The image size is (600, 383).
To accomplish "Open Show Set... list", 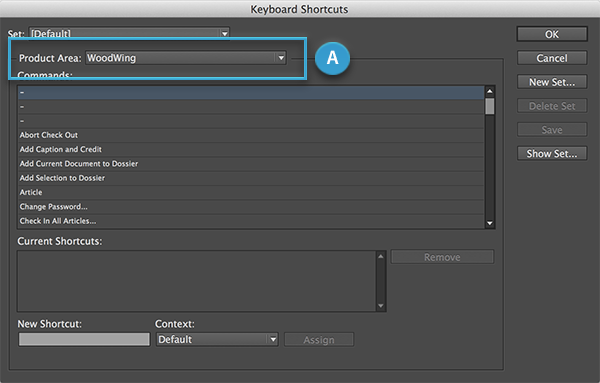I will (x=552, y=153).
